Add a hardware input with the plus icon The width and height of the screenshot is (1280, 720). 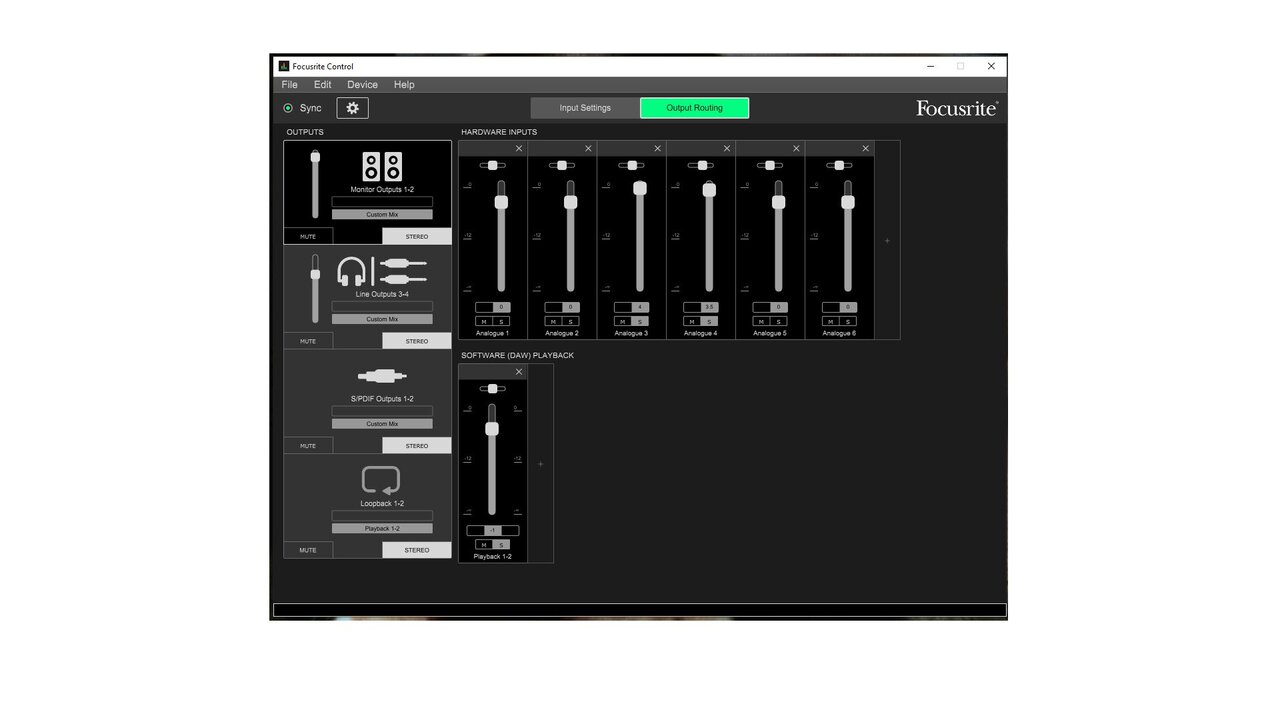click(887, 240)
